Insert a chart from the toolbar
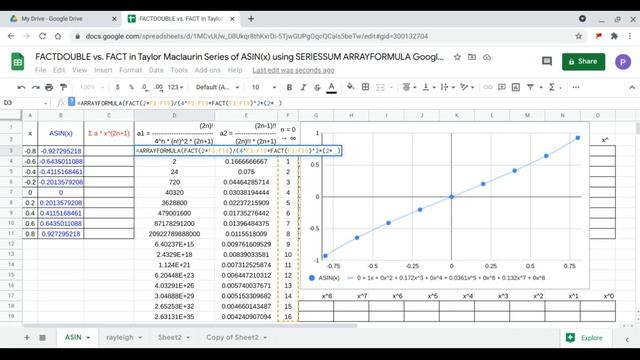 coord(516,87)
